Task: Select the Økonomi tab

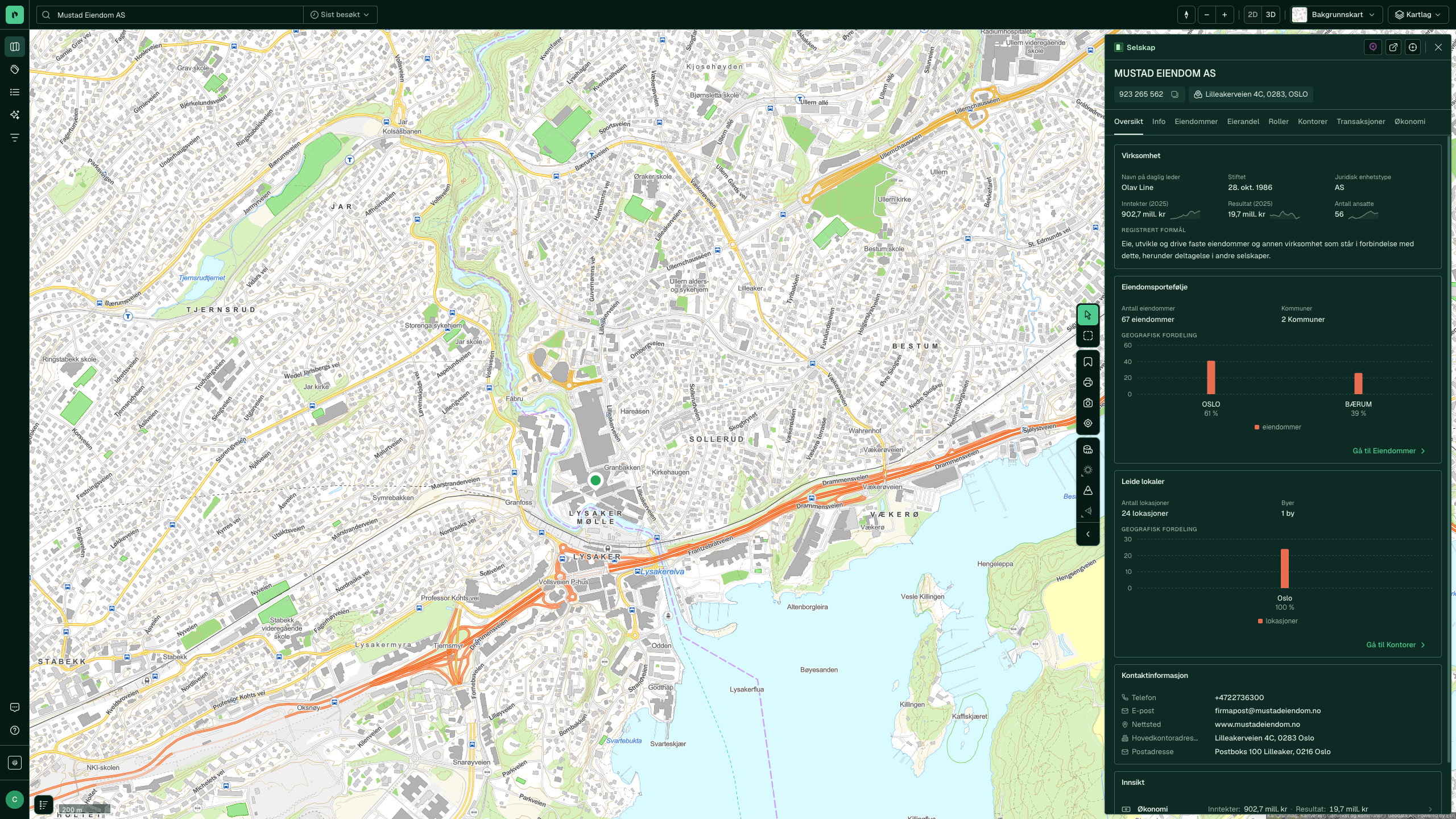Action: [1409, 122]
